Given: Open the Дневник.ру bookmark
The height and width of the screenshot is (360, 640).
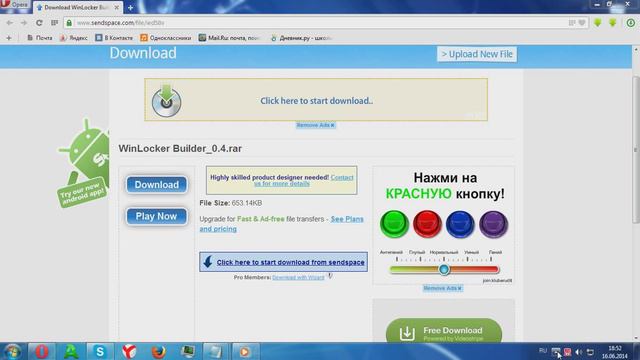Looking at the screenshot, I should click(x=301, y=38).
